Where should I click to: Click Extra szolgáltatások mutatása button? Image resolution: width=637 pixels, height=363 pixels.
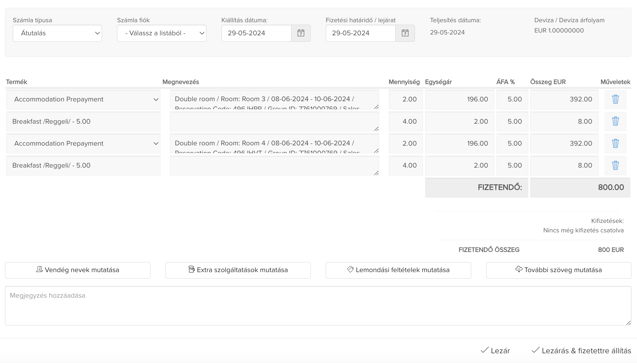238,270
